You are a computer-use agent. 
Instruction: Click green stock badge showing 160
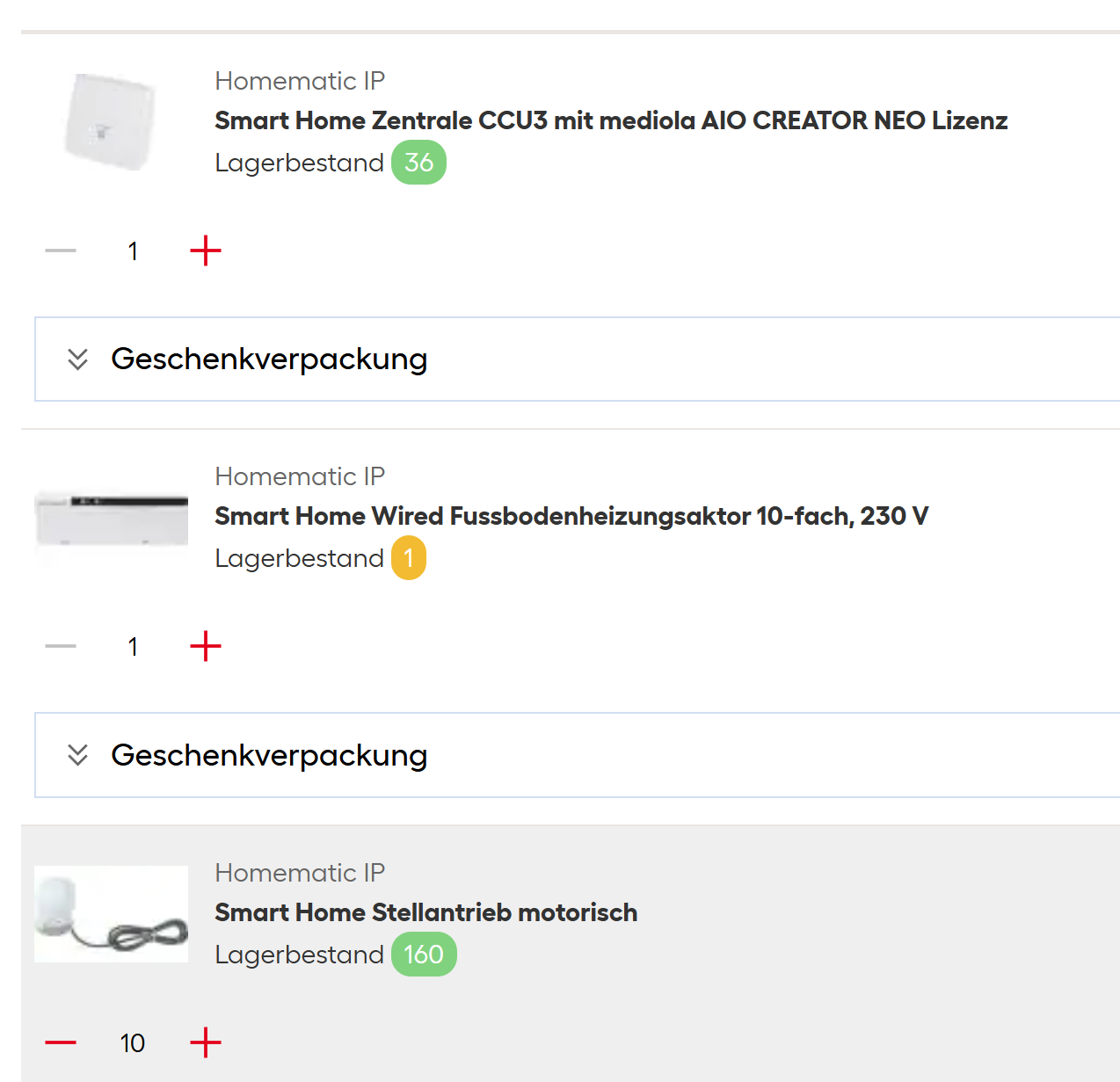click(424, 955)
